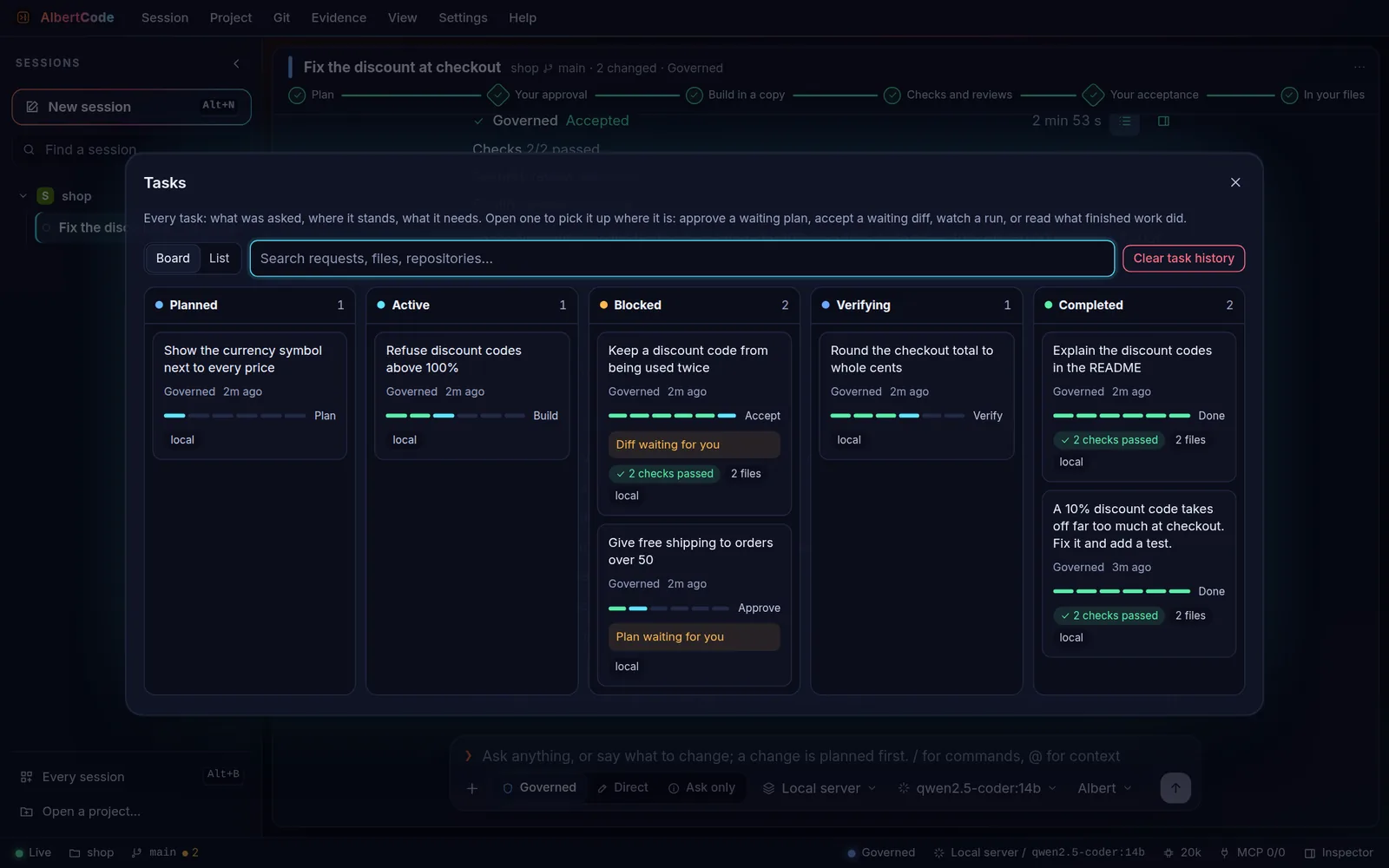Click the Your approval diamond step icon
1389x868 pixels.
[x=498, y=95]
